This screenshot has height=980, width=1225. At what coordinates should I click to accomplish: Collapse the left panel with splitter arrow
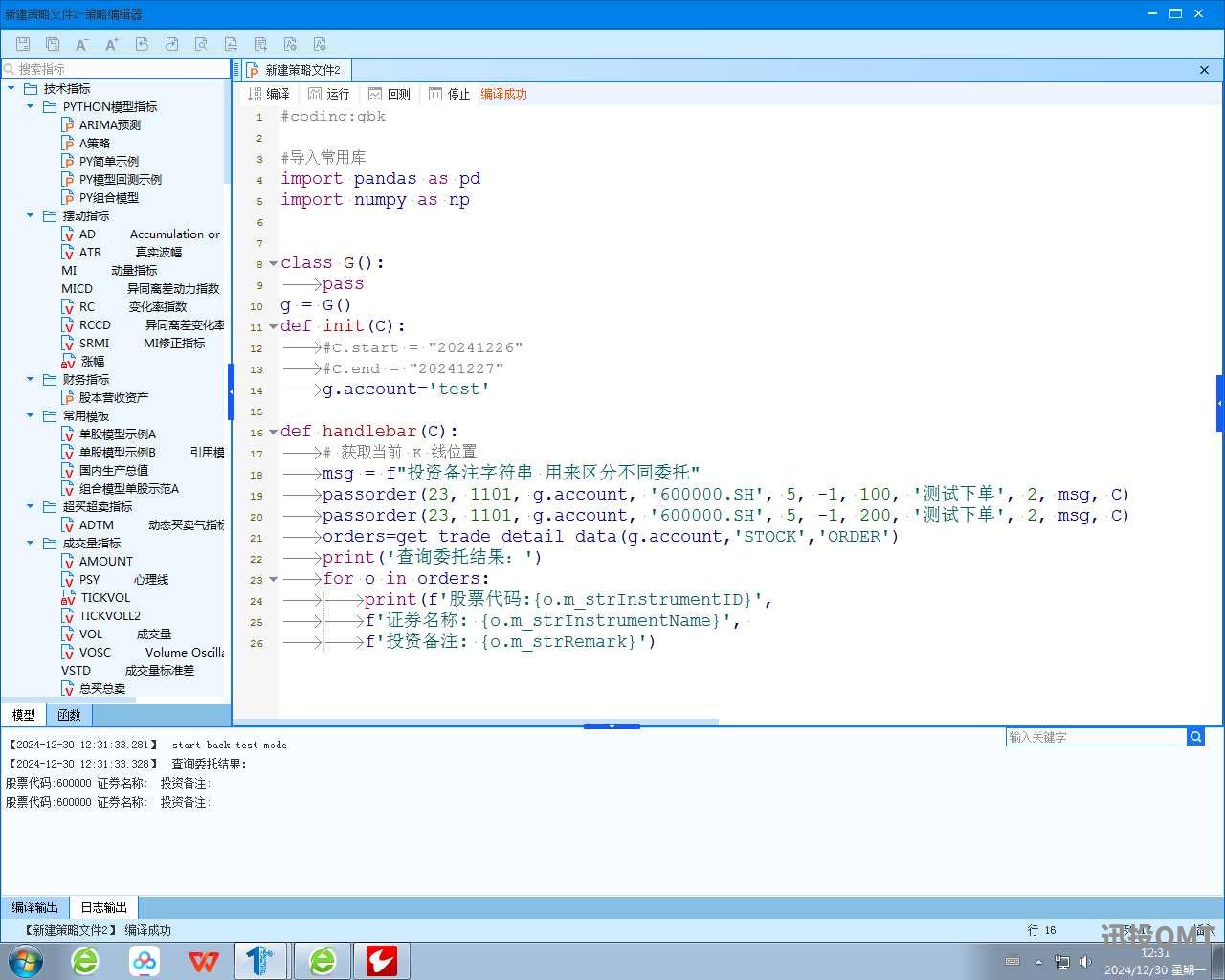[231, 391]
